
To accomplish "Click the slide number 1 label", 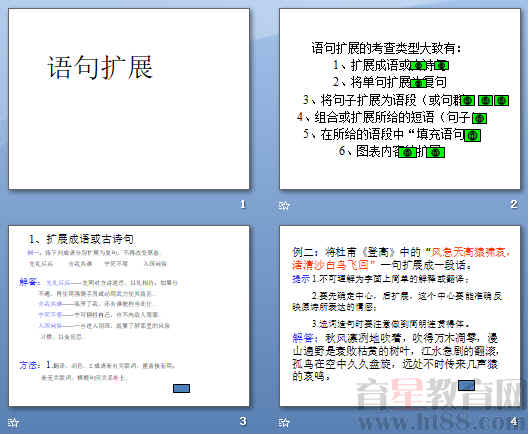I will 243,204.
